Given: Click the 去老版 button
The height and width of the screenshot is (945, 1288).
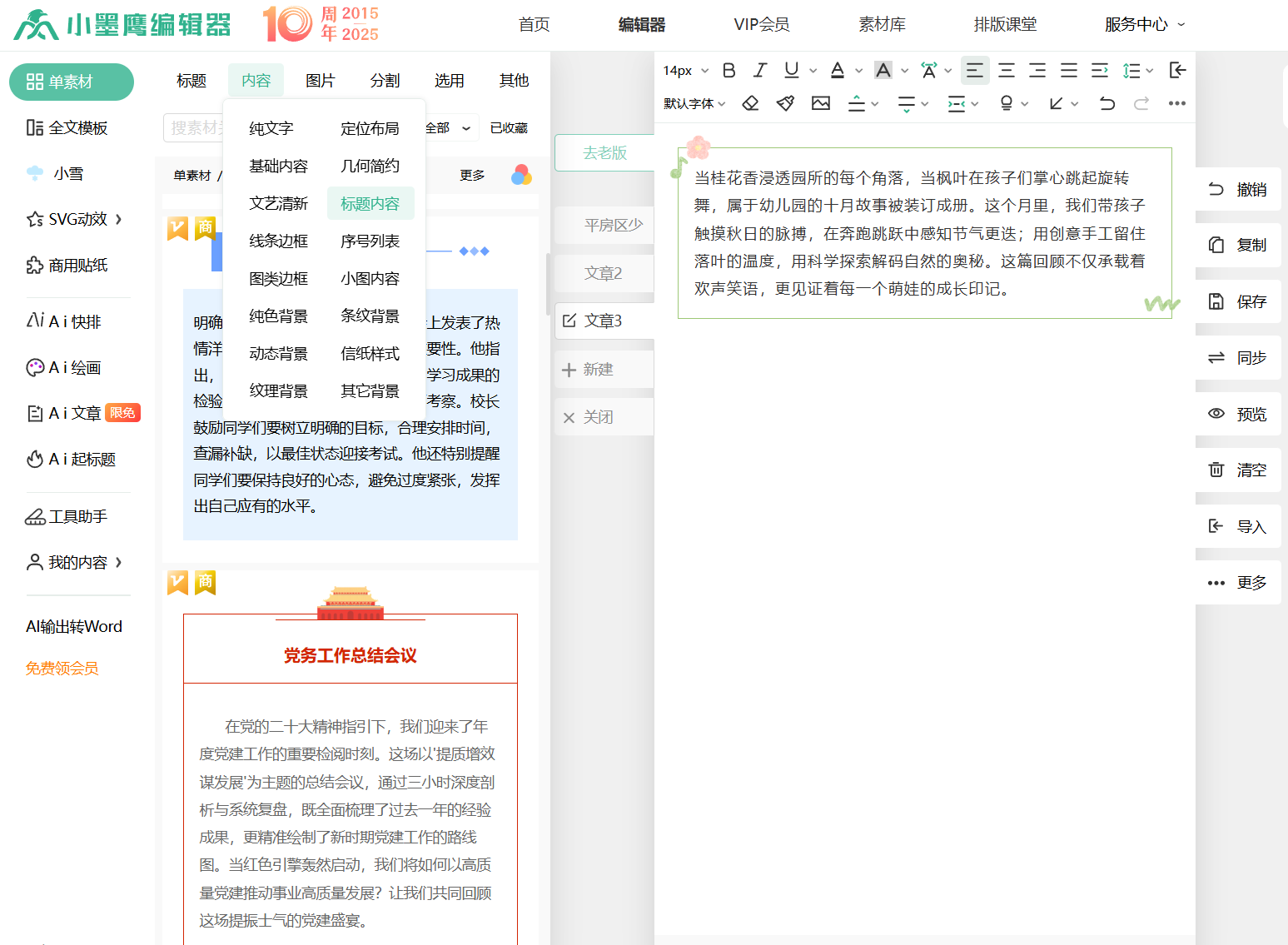Looking at the screenshot, I should pos(604,153).
